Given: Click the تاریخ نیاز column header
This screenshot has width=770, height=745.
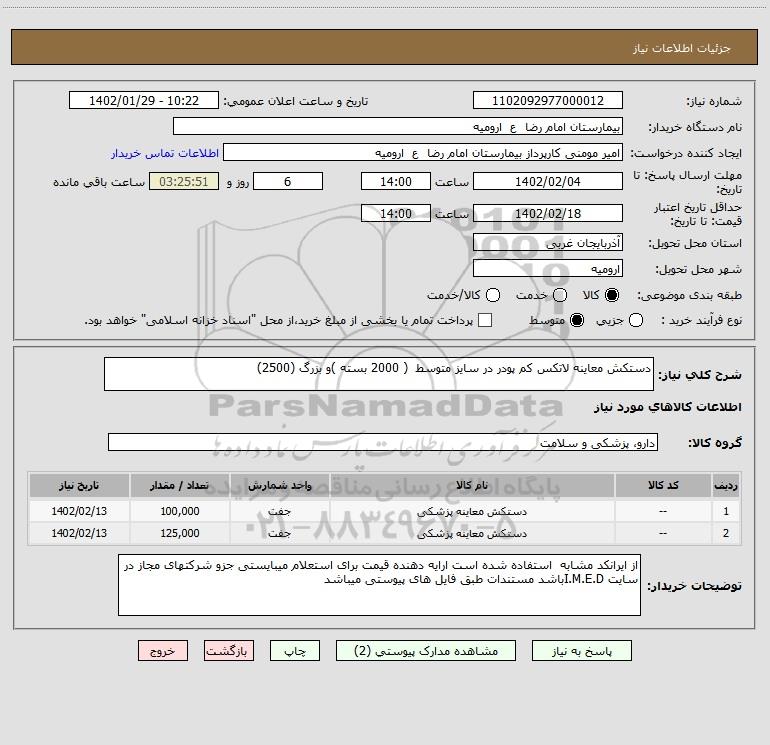Looking at the screenshot, I should pos(79,485).
